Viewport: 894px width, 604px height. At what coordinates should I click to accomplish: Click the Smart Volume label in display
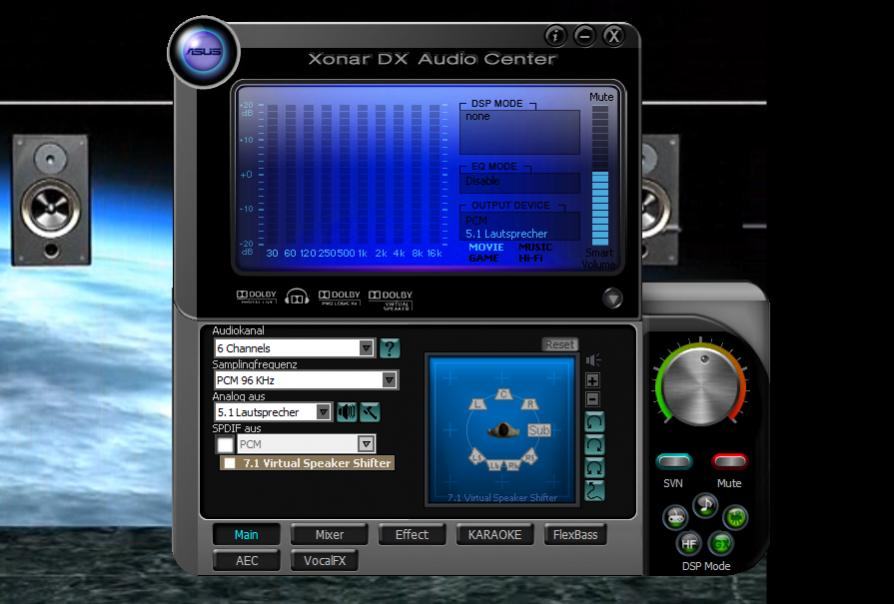click(599, 258)
